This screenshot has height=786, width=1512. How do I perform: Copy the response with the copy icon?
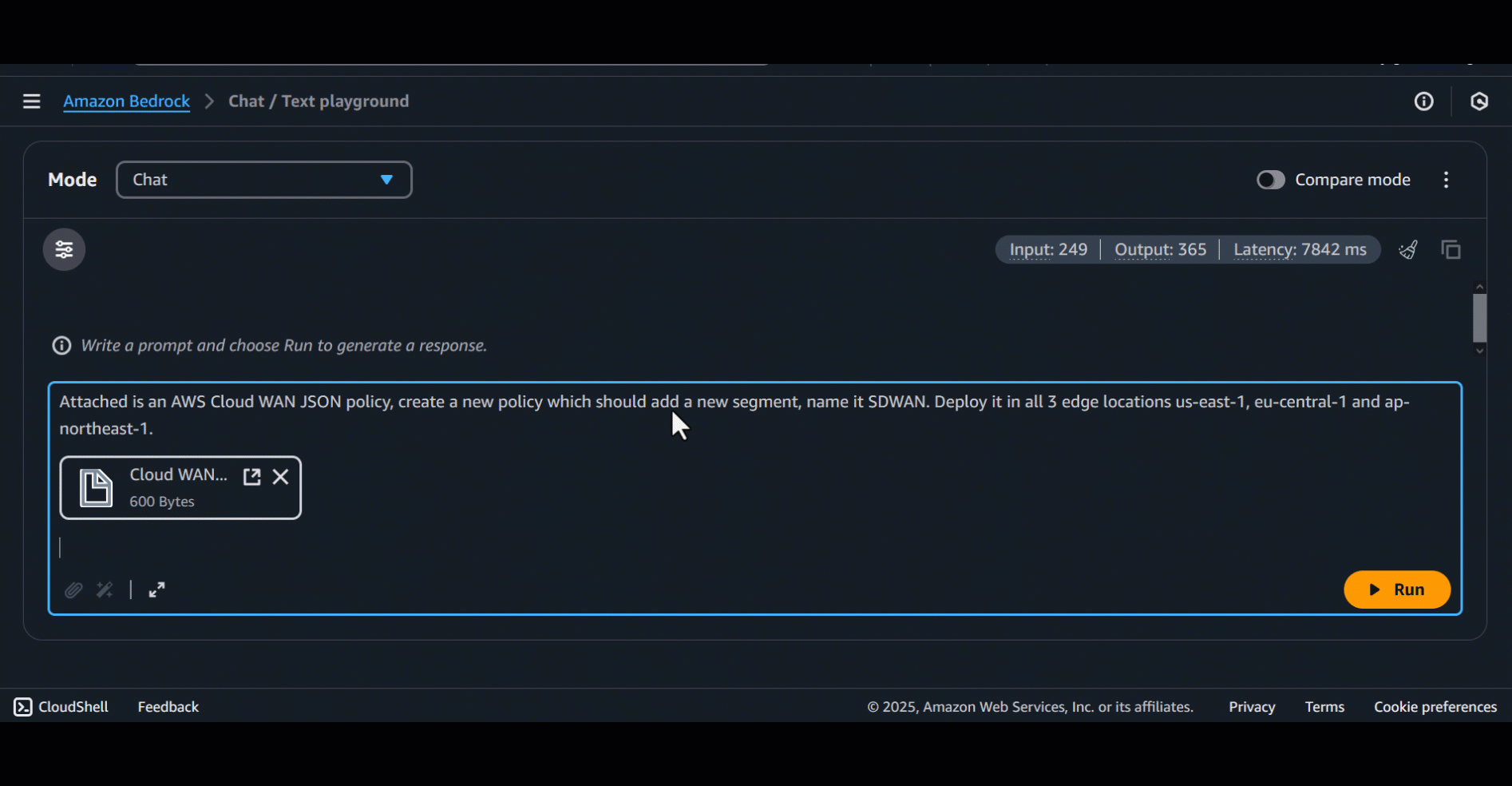pos(1451,249)
